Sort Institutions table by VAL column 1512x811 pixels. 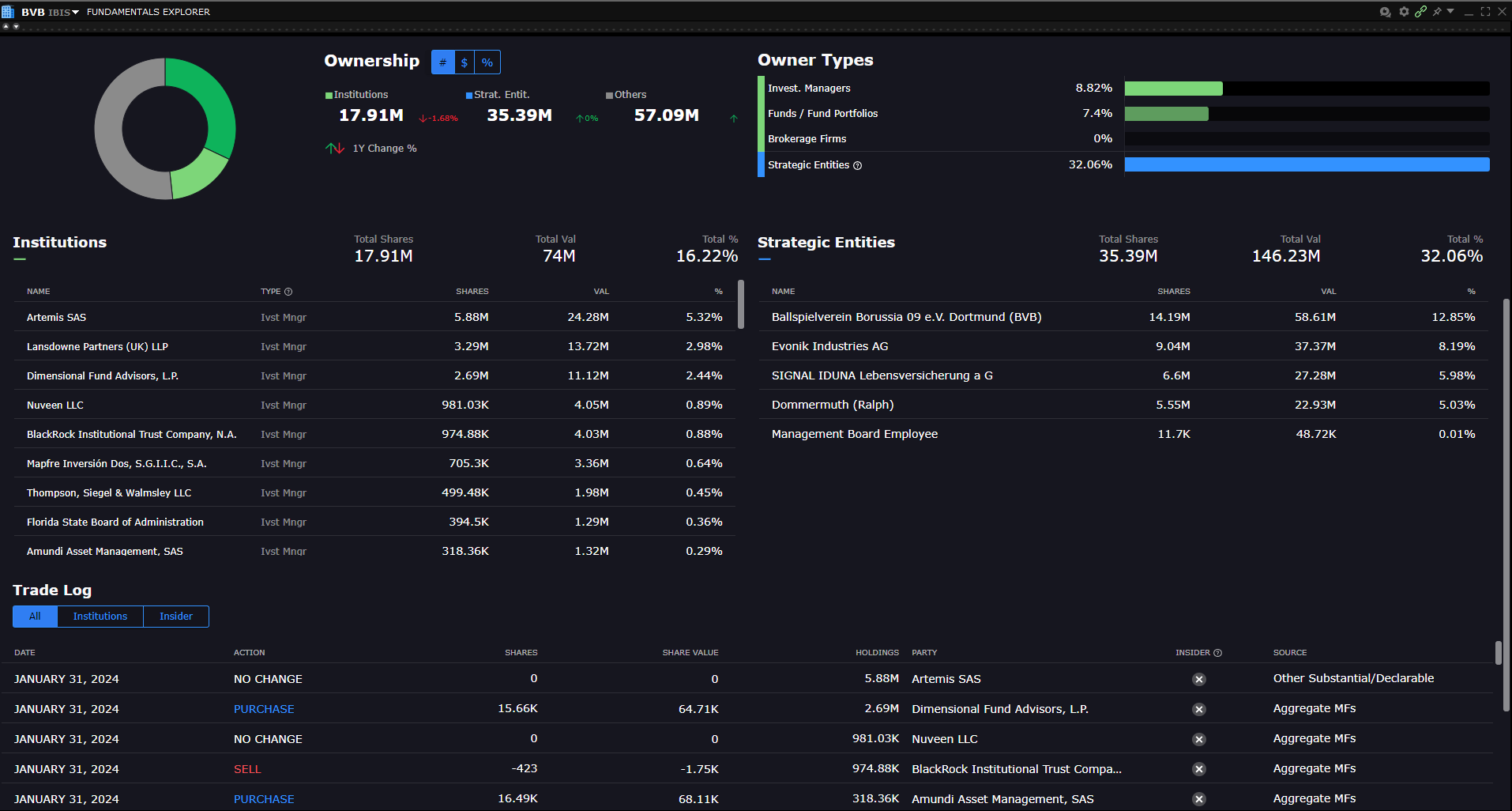point(601,292)
